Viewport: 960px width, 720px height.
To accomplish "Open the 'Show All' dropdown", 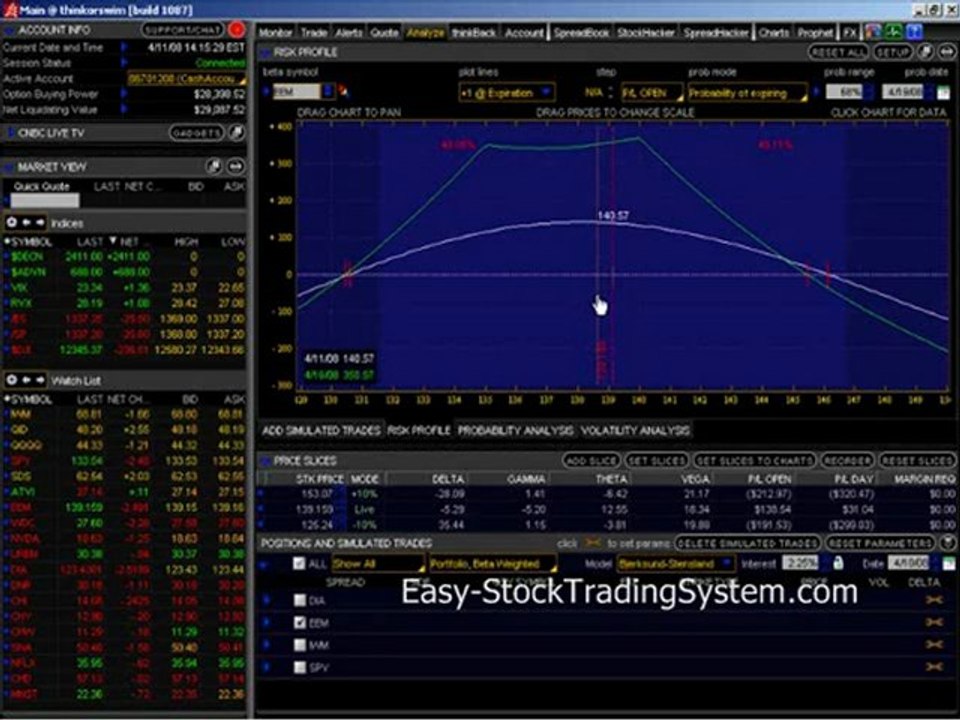I will pyautogui.click(x=378, y=563).
